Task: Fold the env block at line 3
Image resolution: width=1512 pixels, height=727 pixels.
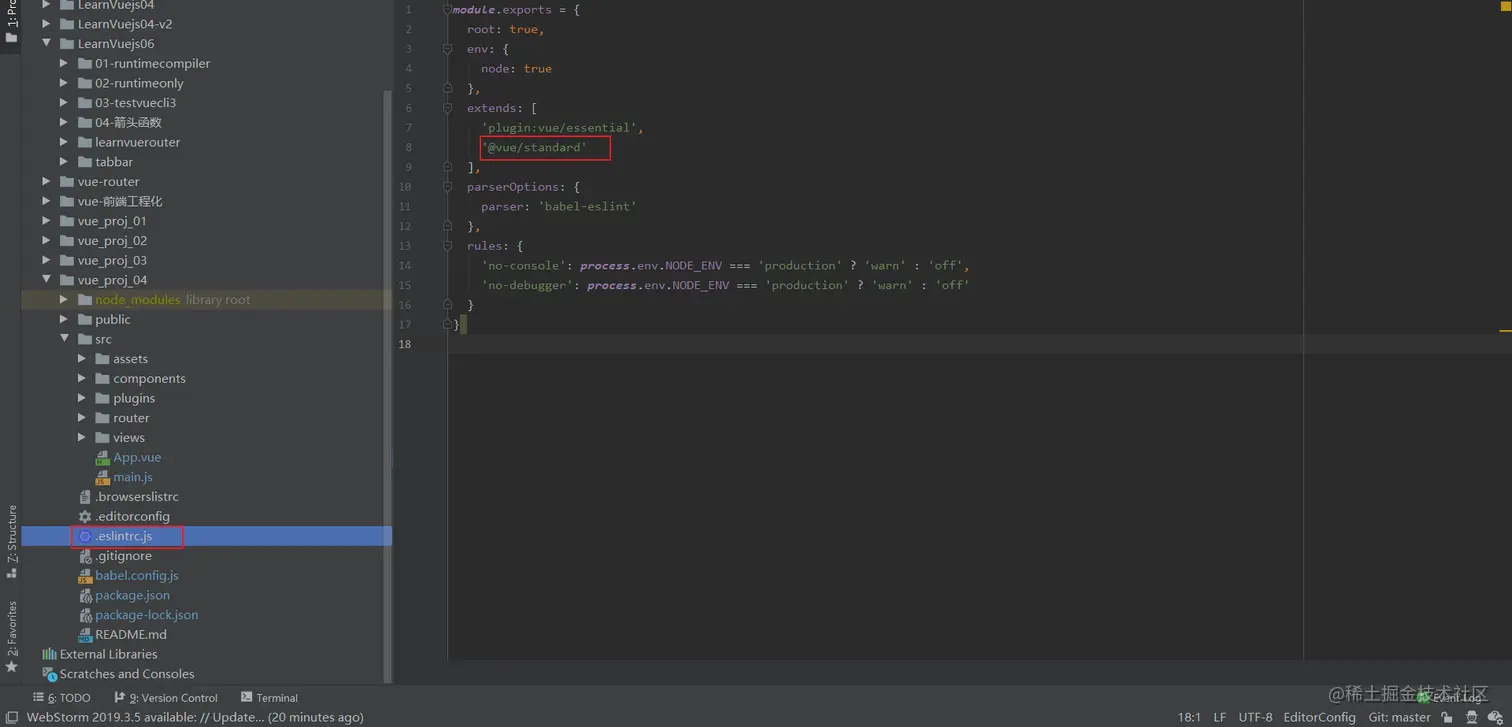Action: pos(447,48)
